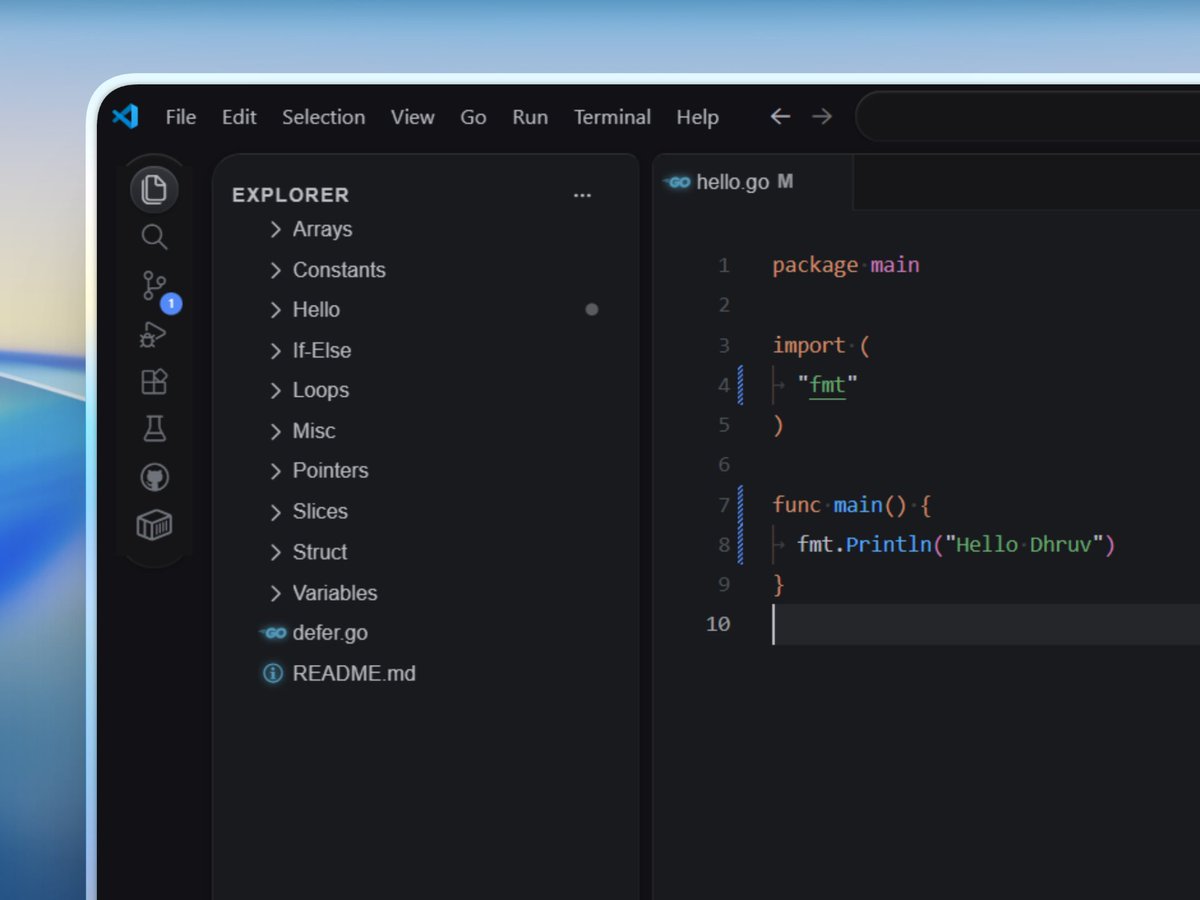This screenshot has width=1200, height=900.
Task: Click the M modified marker on tab
Action: 785,182
